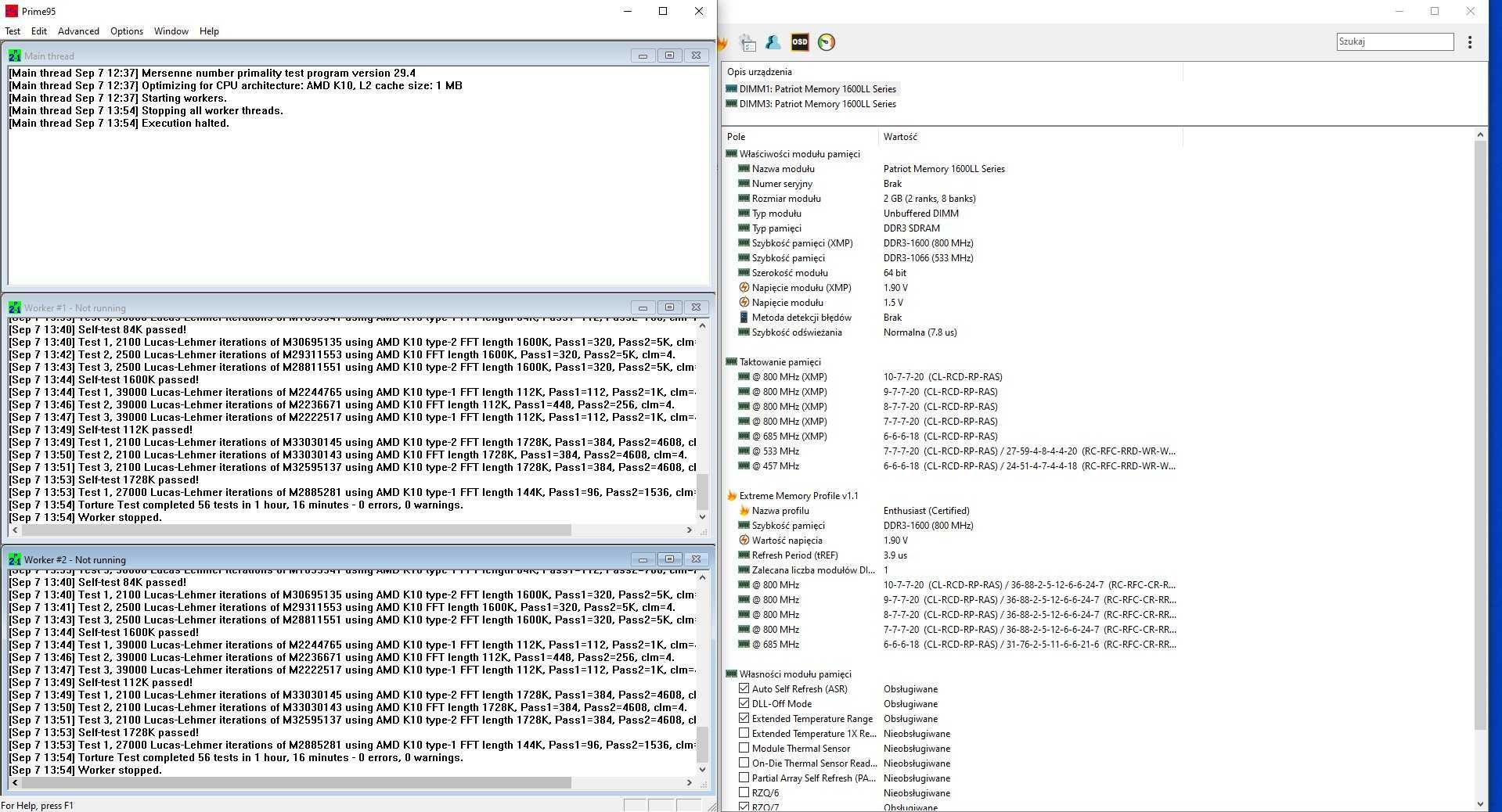Minimize the Worker #2 child window
This screenshot has height=812, width=1502.
point(643,559)
